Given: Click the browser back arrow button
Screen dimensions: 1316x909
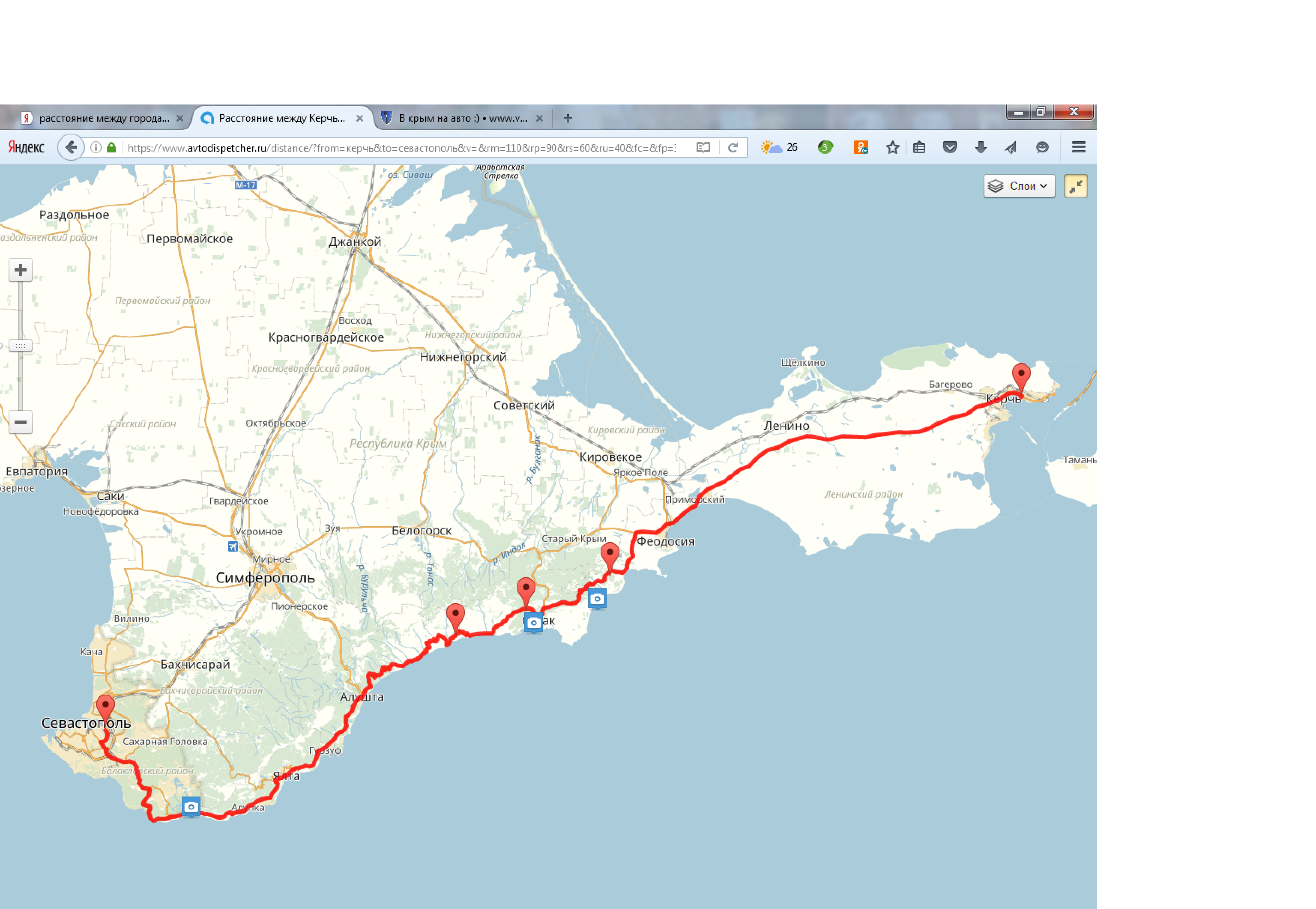Looking at the screenshot, I should coord(71,148).
